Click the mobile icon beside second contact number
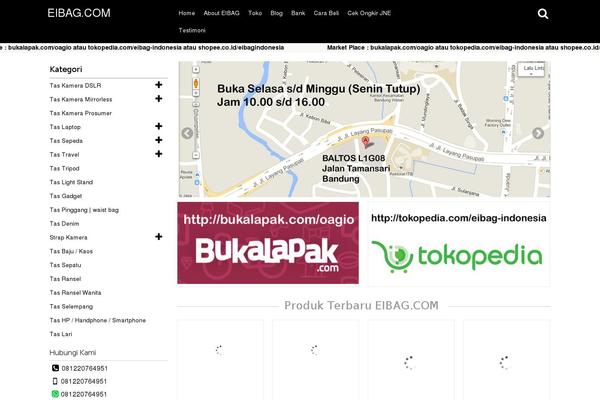The width and height of the screenshot is (600, 400). pyautogui.click(x=55, y=381)
